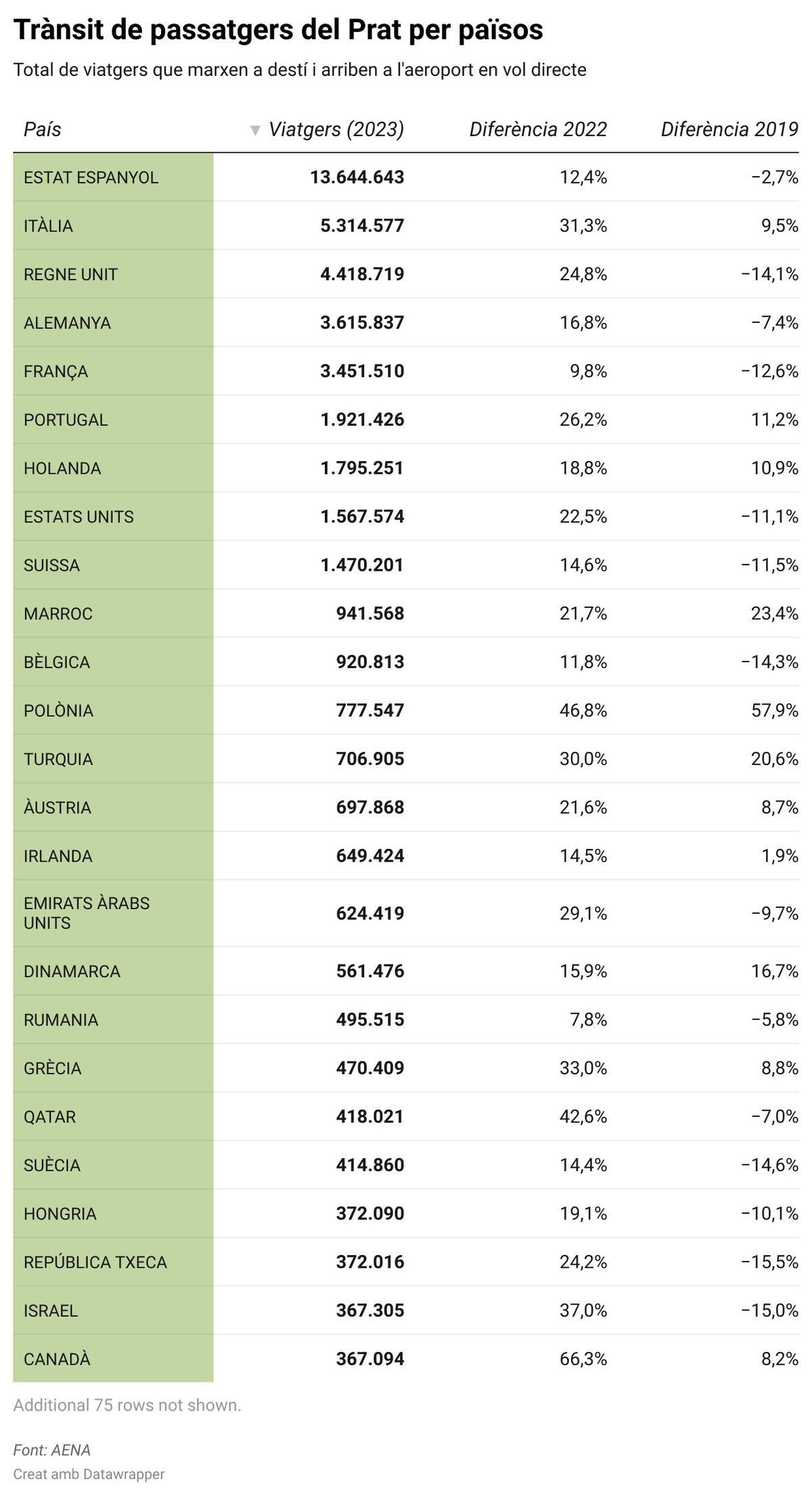This screenshot has width=812, height=1496.
Task: Click the 66,3% difference value for Canada
Action: [583, 1359]
